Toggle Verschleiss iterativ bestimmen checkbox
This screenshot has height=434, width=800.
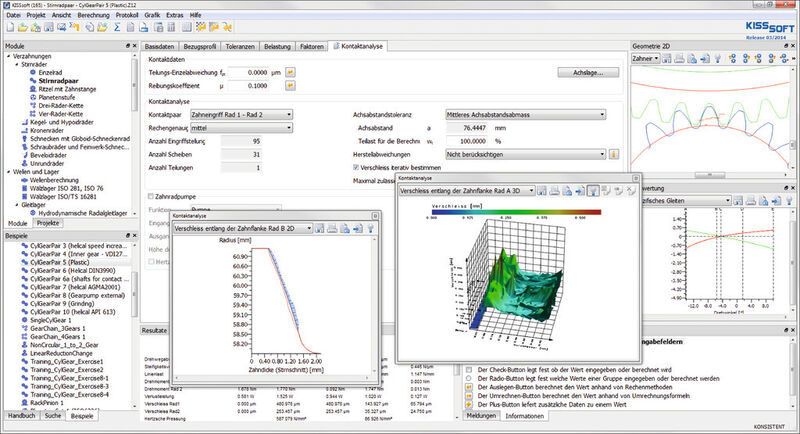tap(357, 168)
